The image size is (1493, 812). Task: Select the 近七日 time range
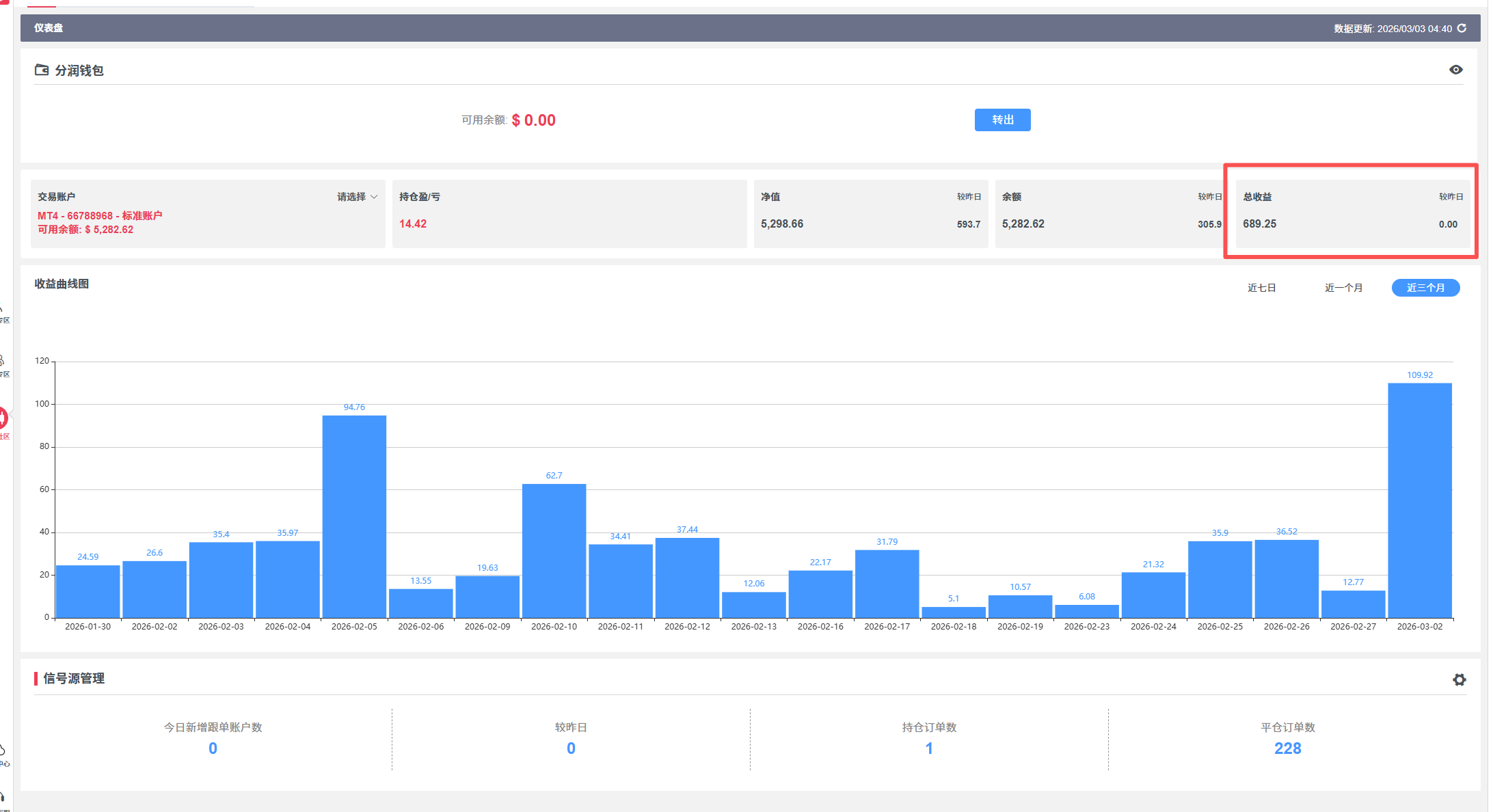(1261, 288)
